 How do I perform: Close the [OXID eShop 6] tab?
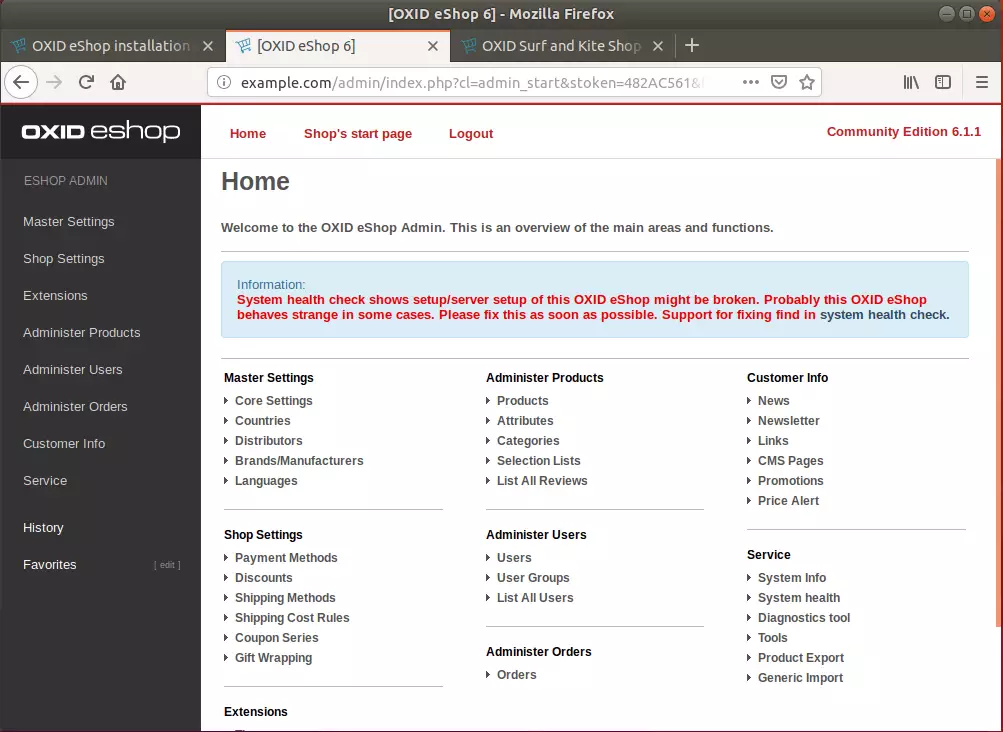point(433,46)
